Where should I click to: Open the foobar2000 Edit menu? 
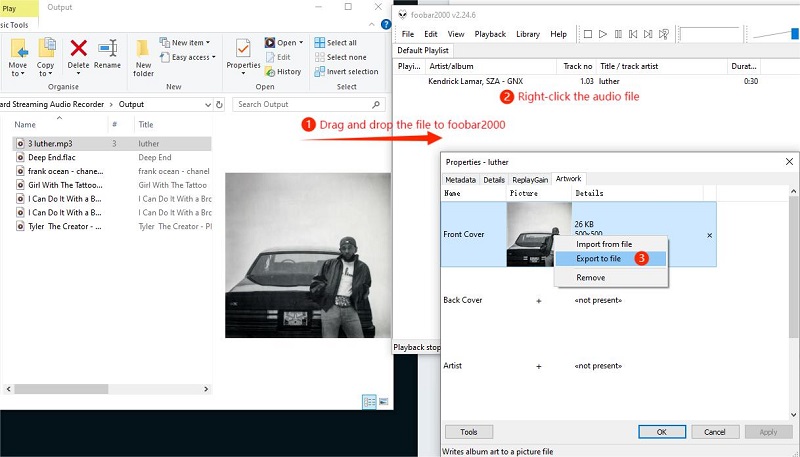click(431, 34)
